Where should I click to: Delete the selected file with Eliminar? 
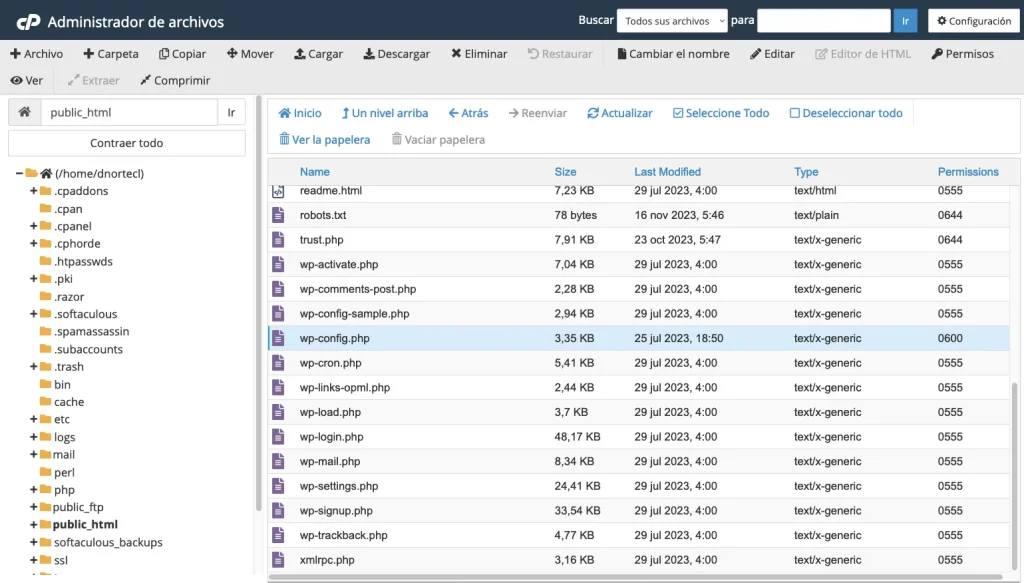pos(479,54)
